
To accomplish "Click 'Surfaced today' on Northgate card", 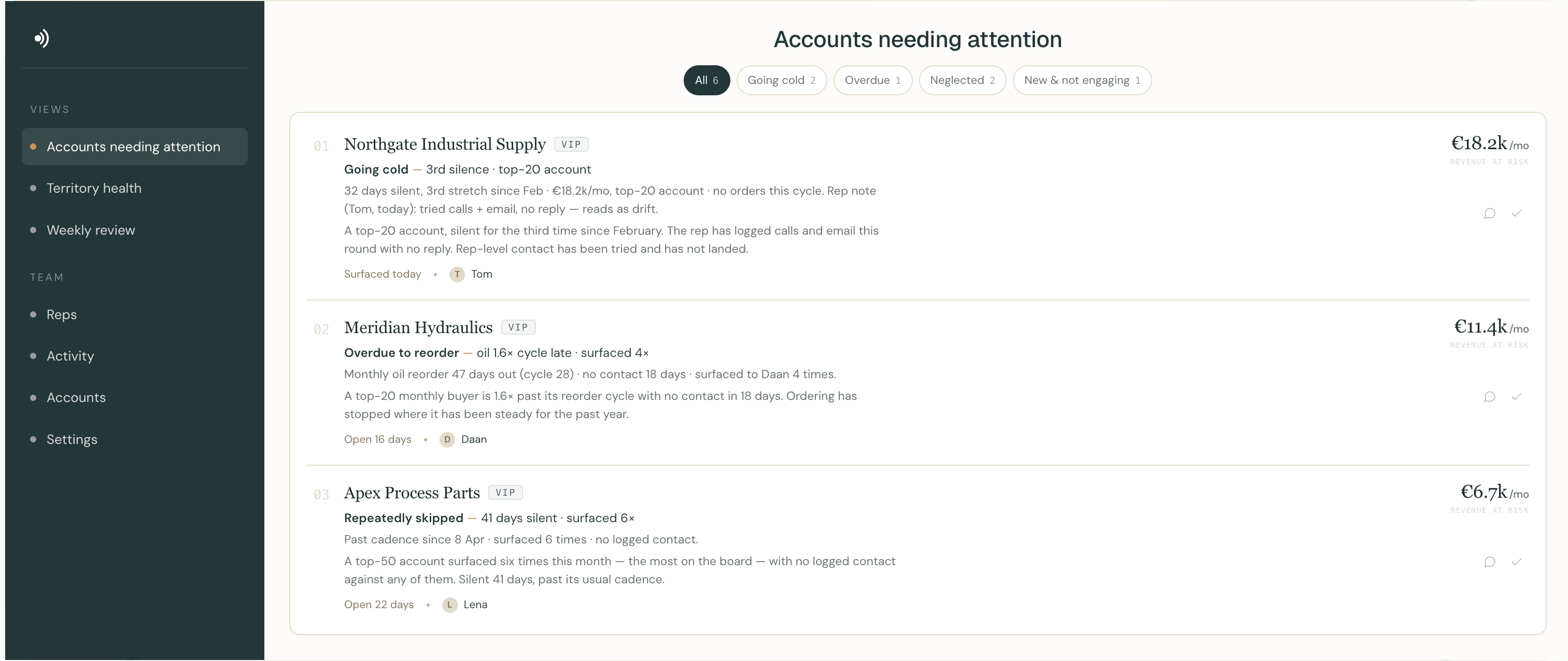I will click(382, 274).
